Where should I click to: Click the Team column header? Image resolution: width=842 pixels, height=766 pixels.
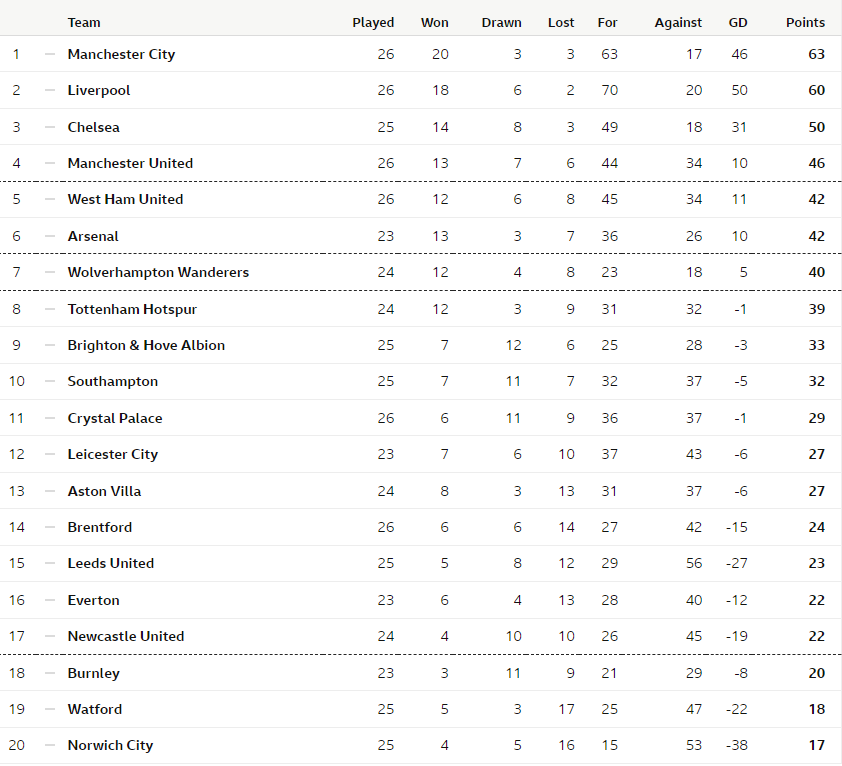pos(84,23)
